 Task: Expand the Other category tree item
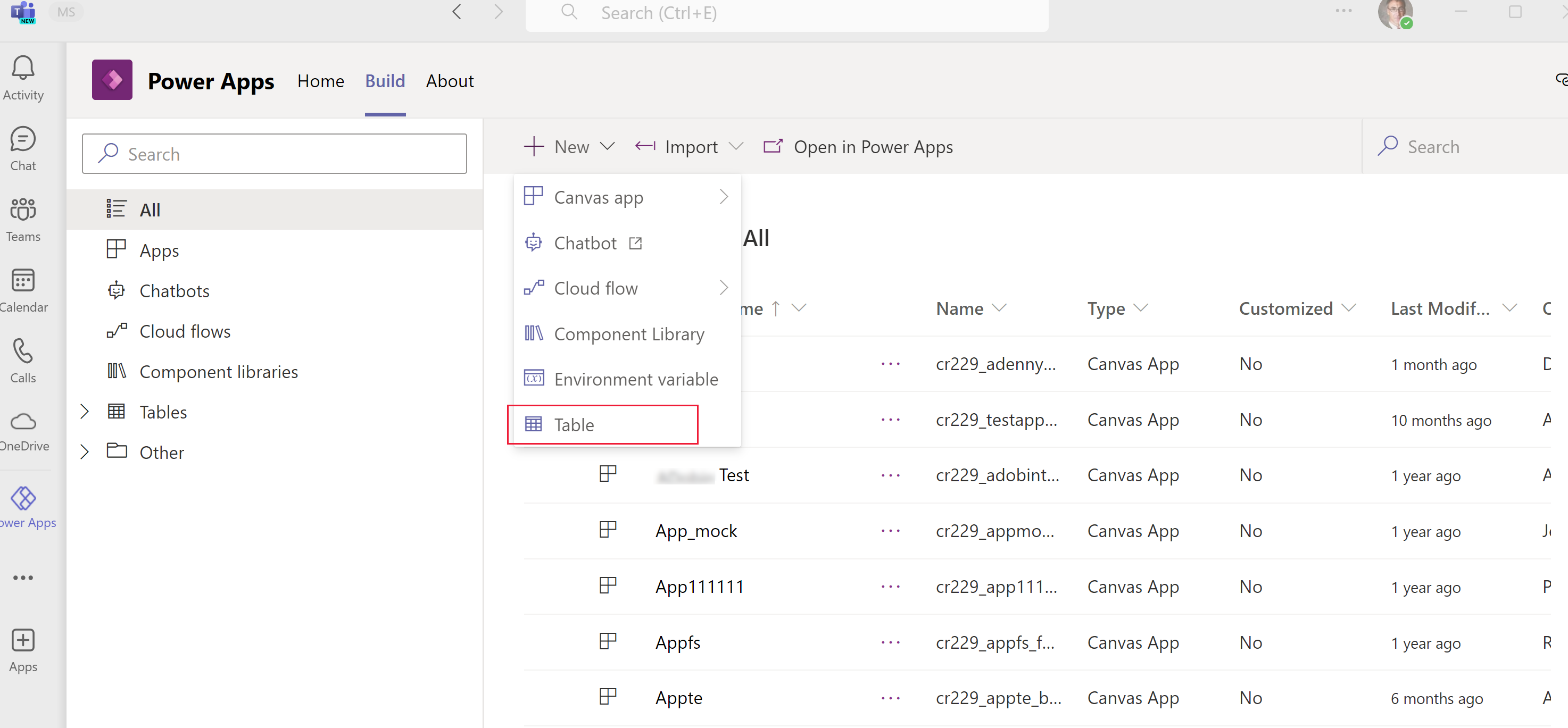point(85,452)
